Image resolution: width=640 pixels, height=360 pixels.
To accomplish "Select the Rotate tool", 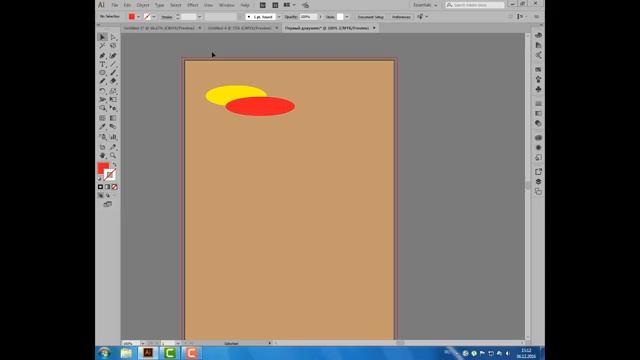I will pyautogui.click(x=102, y=90).
